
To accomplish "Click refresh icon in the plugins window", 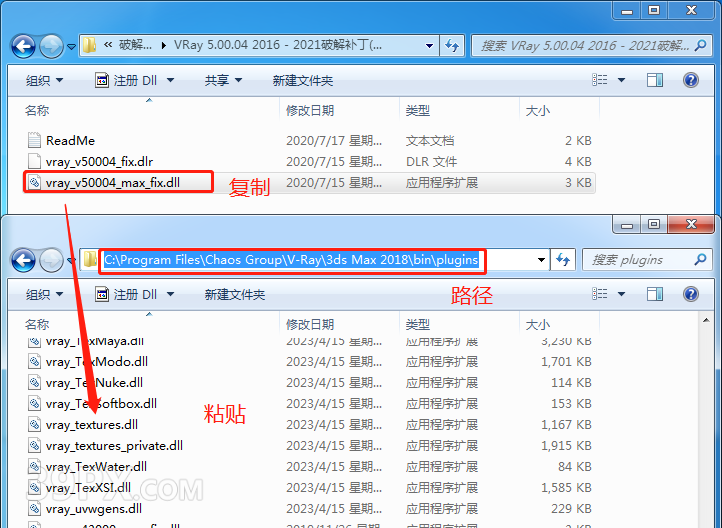I will pyautogui.click(x=563, y=260).
